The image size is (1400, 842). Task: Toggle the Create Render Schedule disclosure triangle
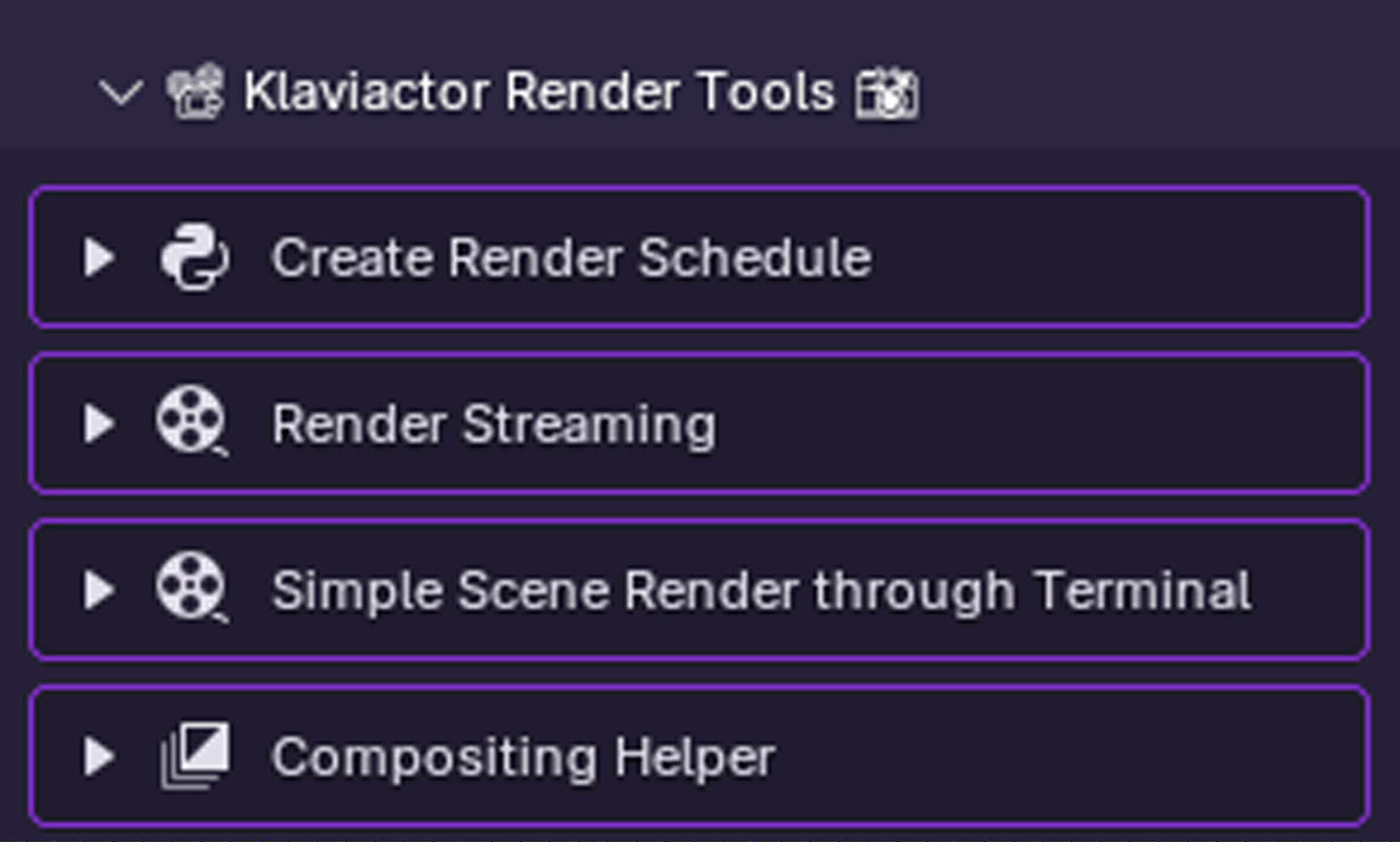101,257
